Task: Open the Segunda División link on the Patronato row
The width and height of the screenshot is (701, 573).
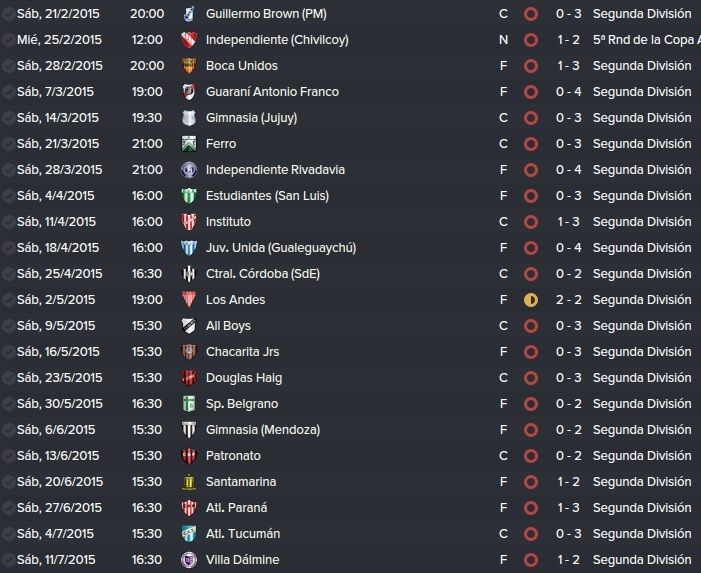Action: click(x=642, y=456)
